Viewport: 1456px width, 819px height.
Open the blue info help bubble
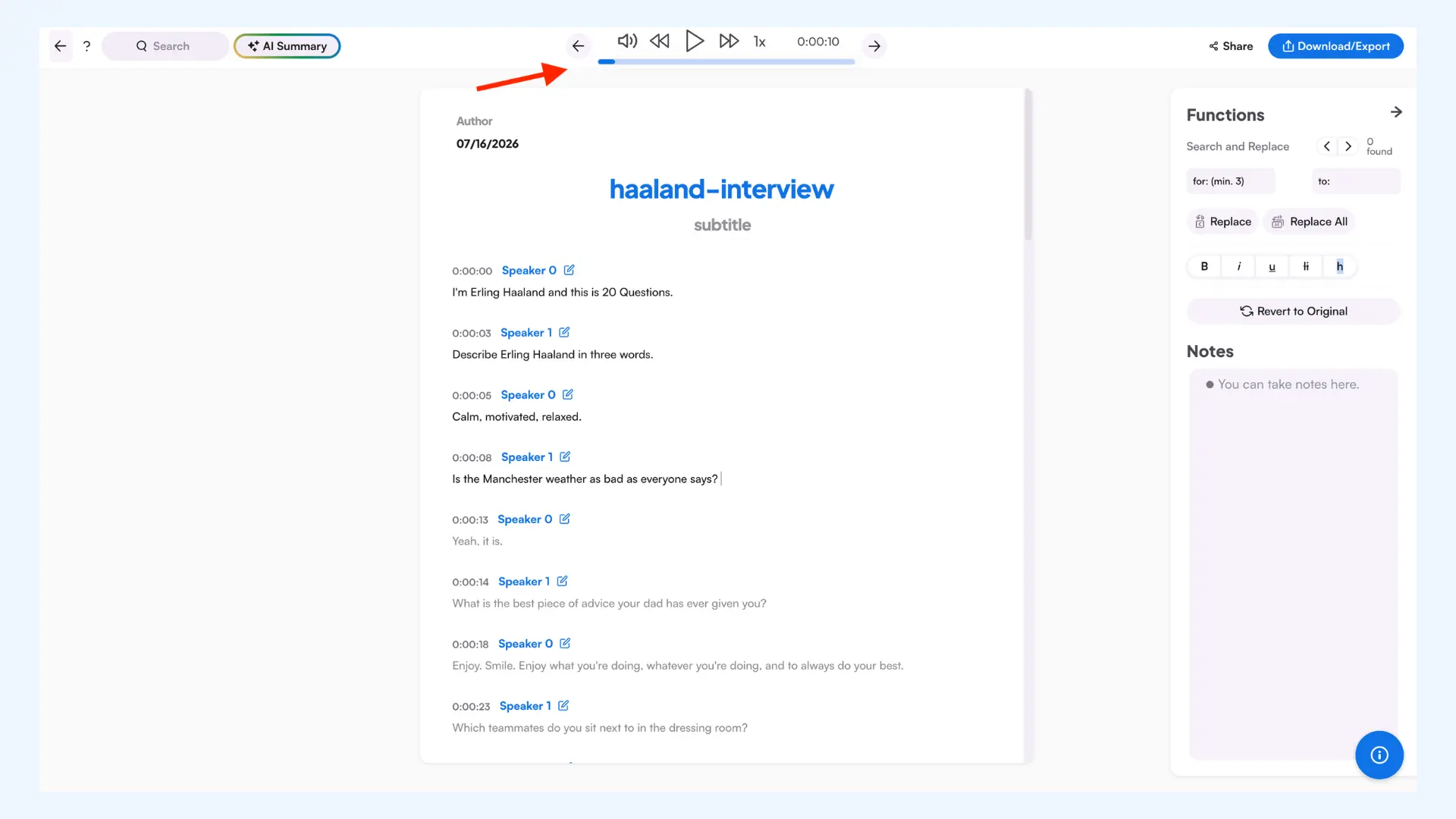[x=1379, y=755]
